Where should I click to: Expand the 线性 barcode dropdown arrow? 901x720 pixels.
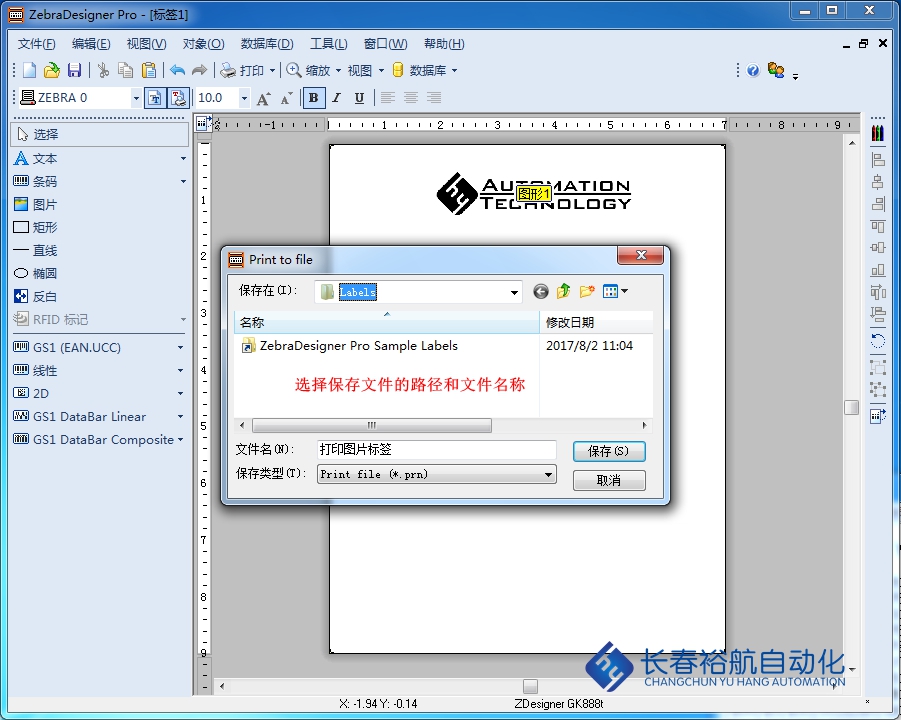point(180,371)
